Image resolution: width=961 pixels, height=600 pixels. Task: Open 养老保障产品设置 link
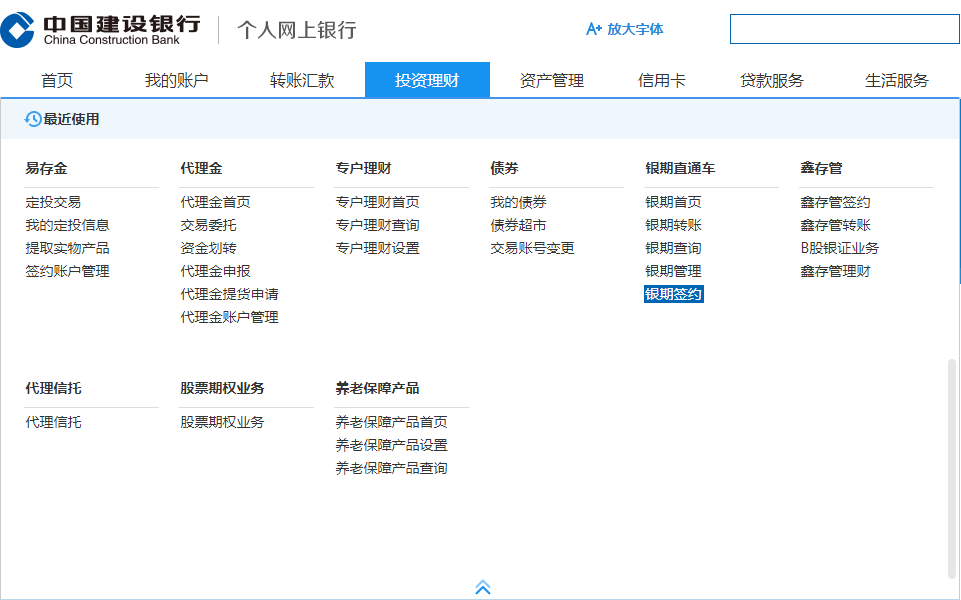pyautogui.click(x=391, y=445)
